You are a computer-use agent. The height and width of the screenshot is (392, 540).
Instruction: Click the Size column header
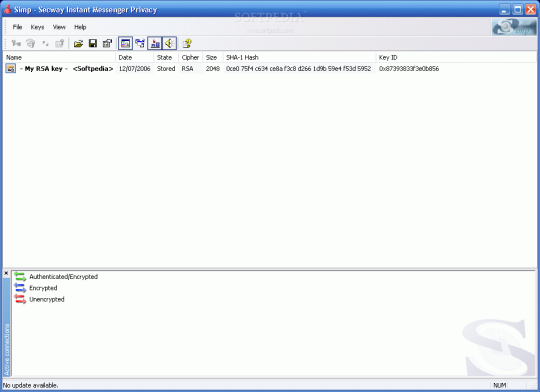click(x=213, y=57)
